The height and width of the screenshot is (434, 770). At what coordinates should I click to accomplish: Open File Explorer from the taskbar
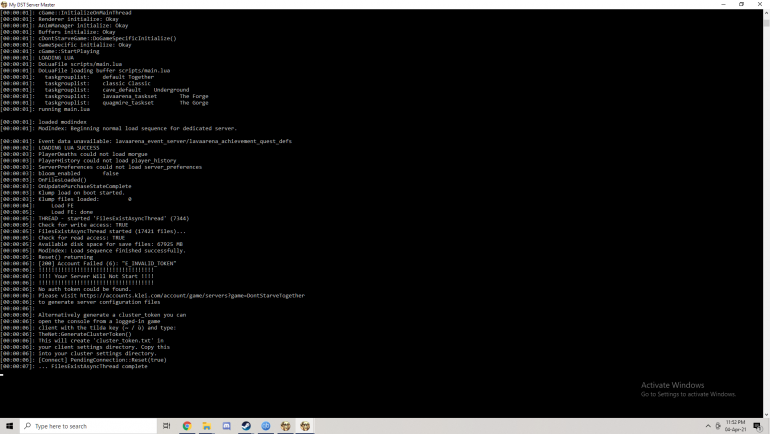207,426
